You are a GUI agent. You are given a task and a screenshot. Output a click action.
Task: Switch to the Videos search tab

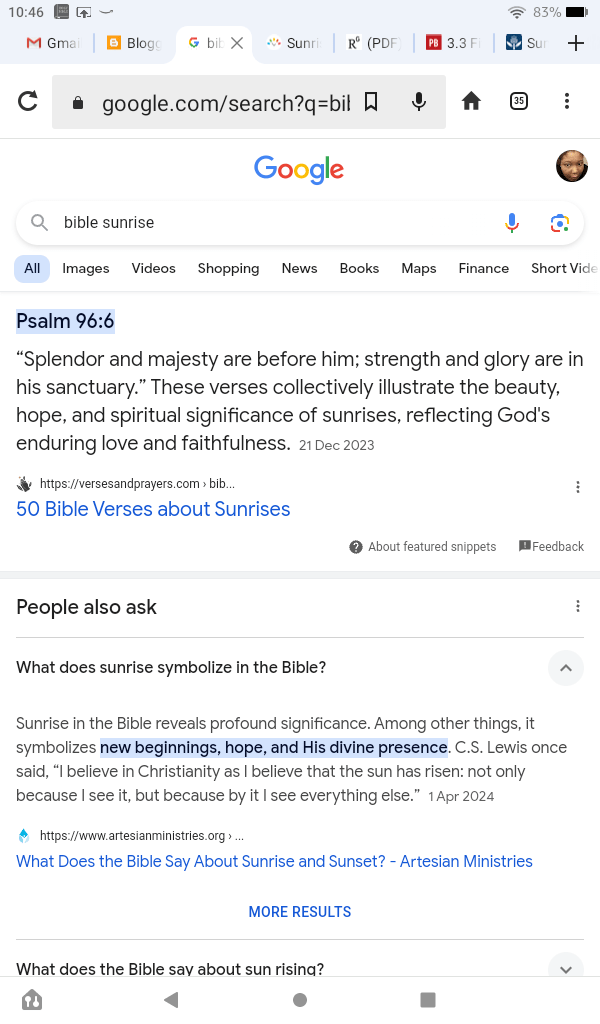coord(153,268)
